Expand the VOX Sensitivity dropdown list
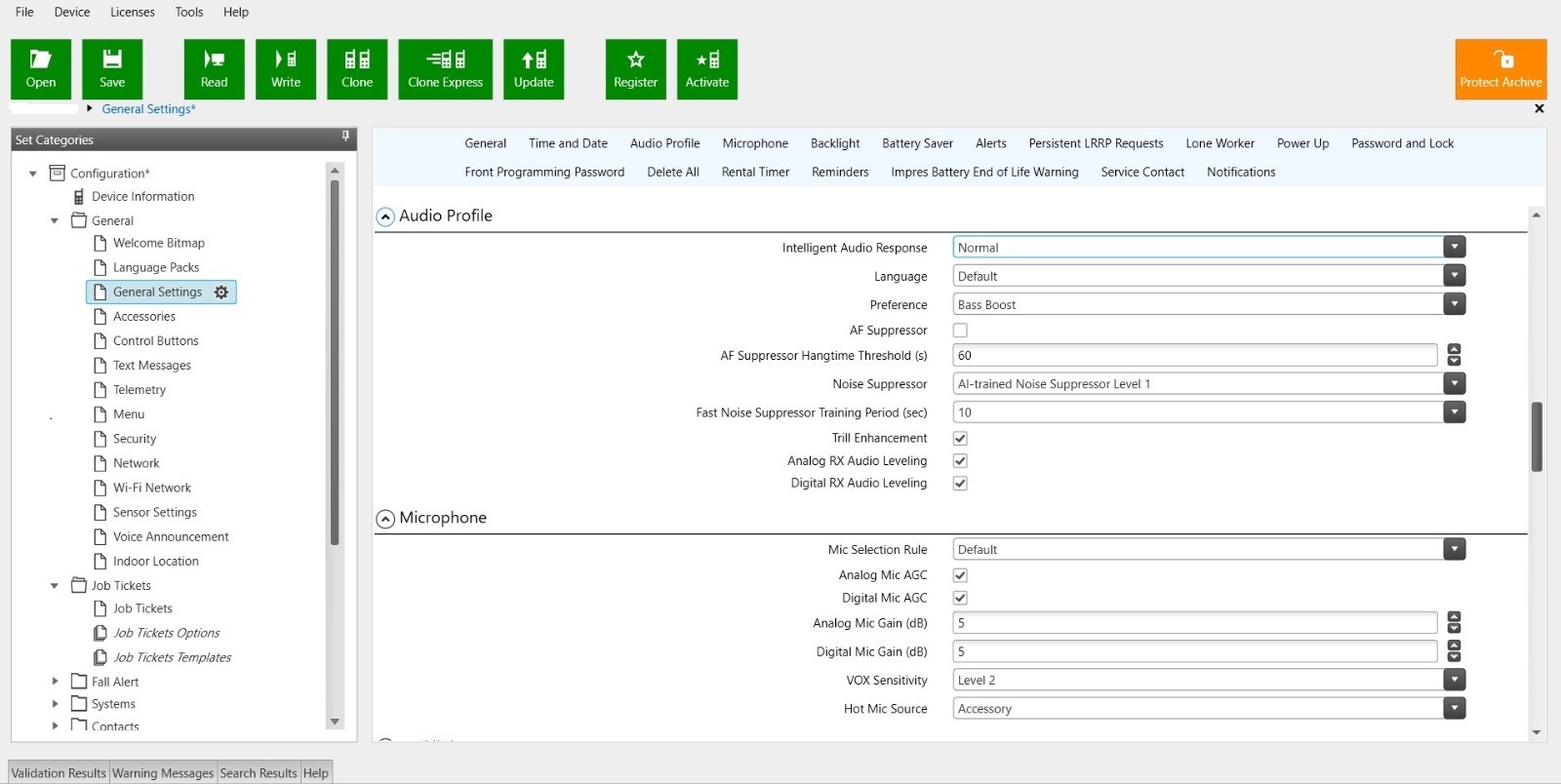The image size is (1561, 784). (1454, 681)
